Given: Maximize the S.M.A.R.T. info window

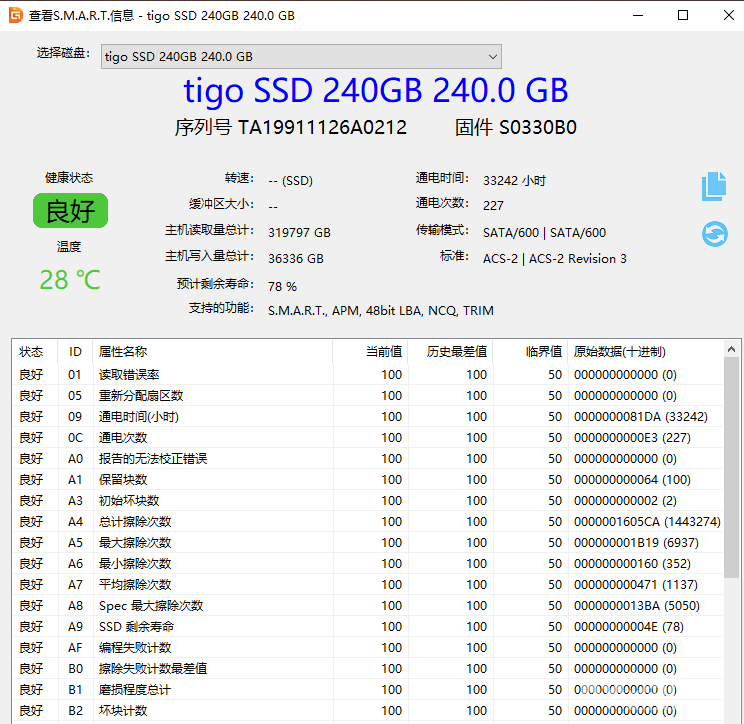Looking at the screenshot, I should [x=683, y=15].
